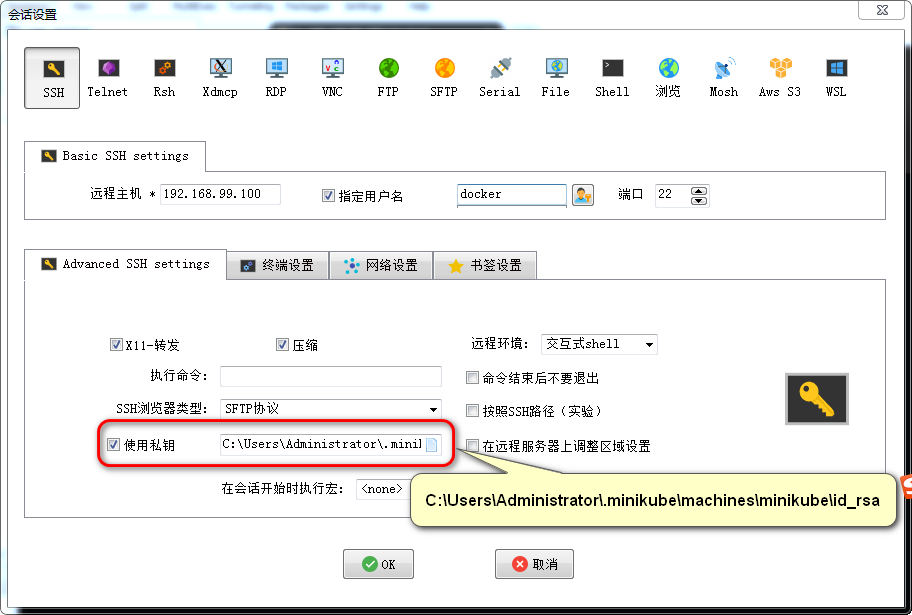
Task: Click the OK button
Action: pos(378,563)
